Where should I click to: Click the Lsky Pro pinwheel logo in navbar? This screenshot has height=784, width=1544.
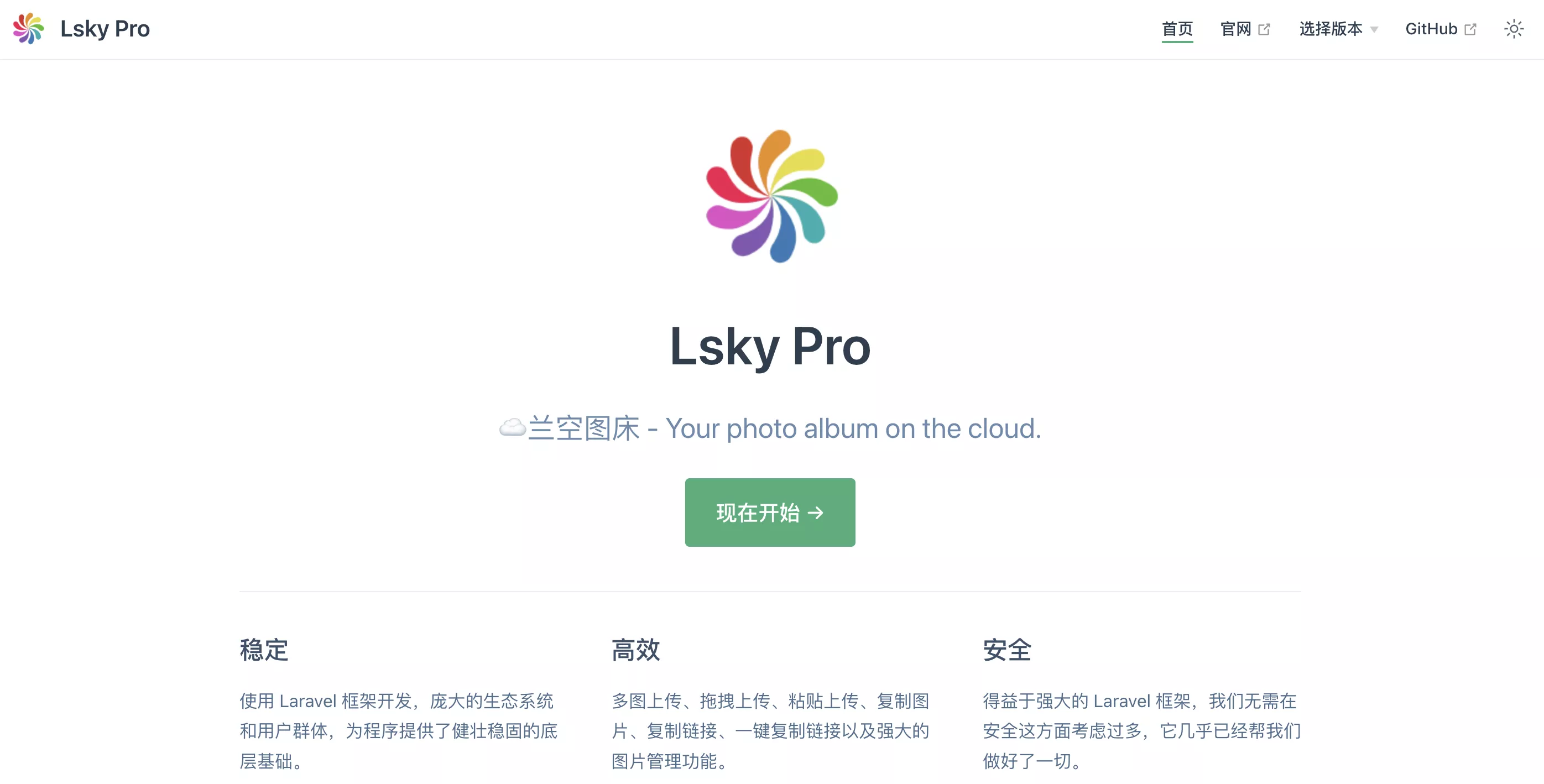[28, 29]
